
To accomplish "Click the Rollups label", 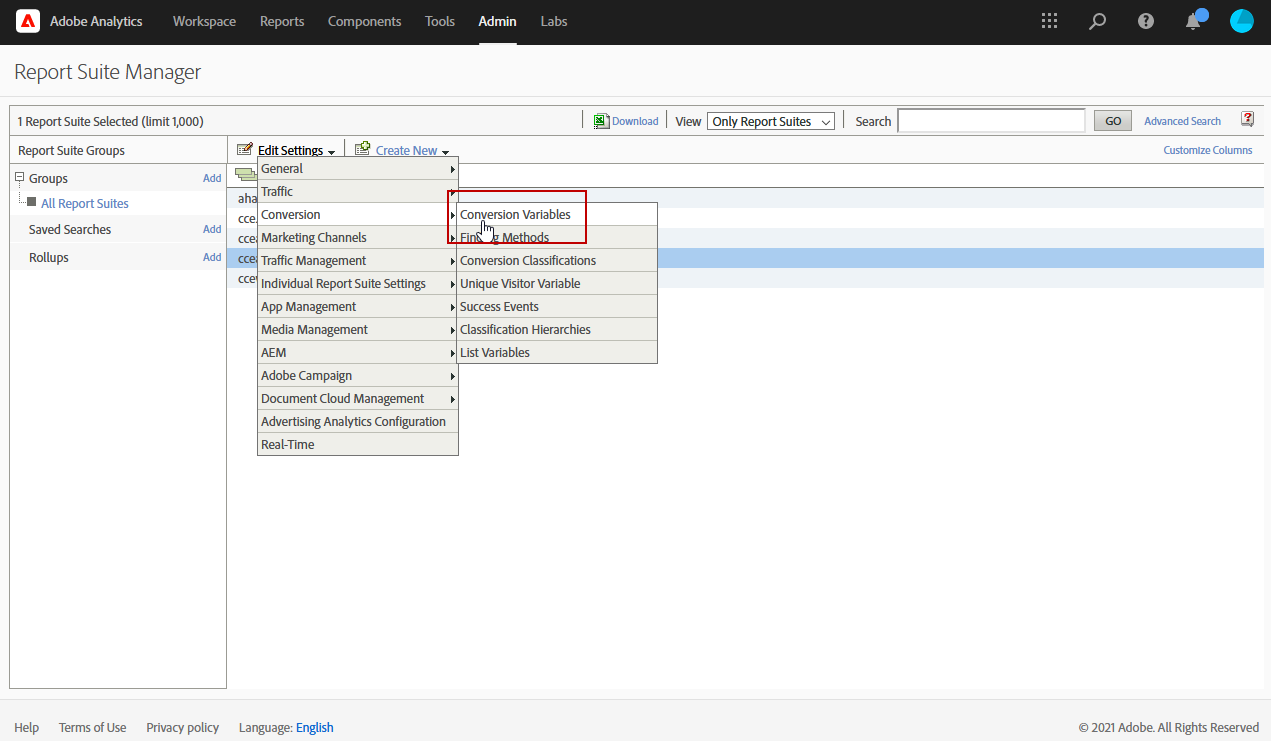I will (x=49, y=257).
